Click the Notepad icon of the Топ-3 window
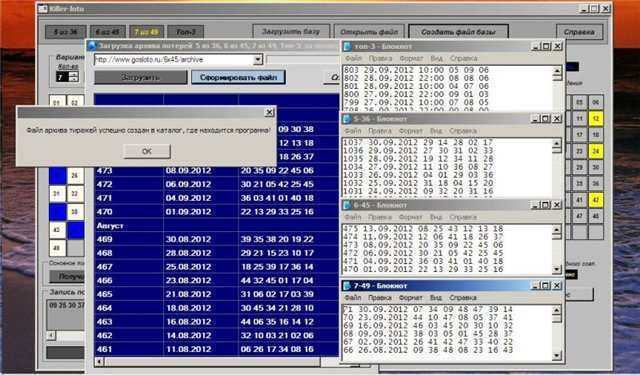 click(348, 46)
